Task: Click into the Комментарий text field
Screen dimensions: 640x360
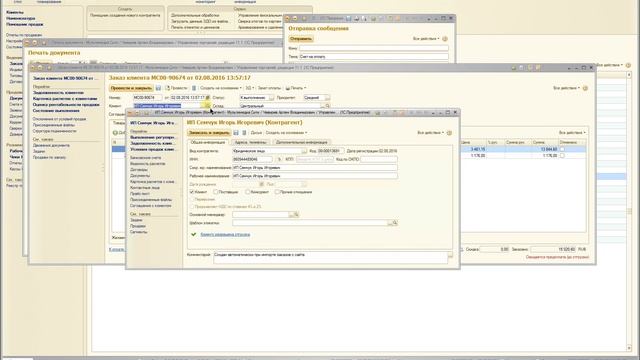Action: point(331,258)
